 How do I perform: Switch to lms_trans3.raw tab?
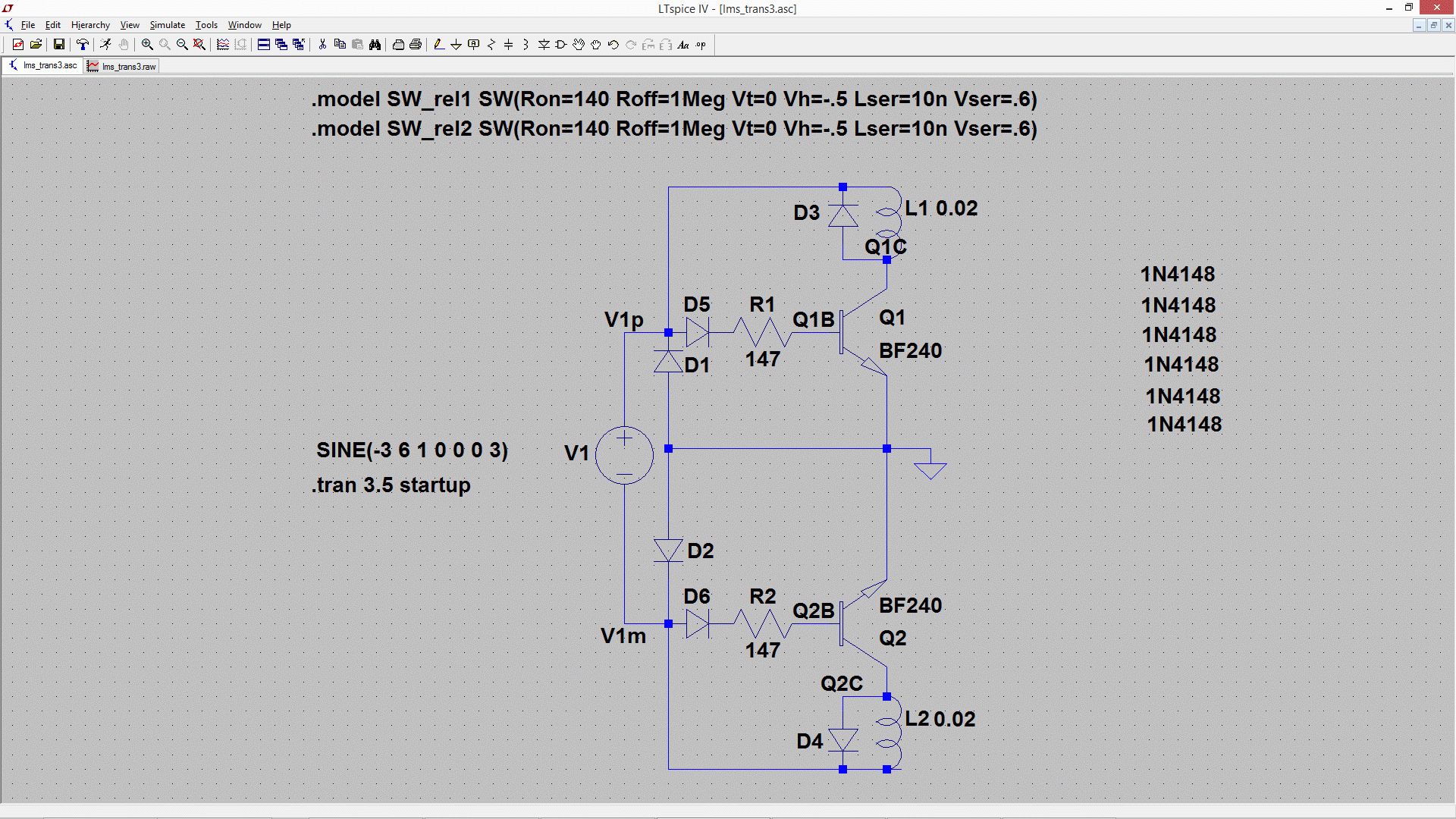[122, 66]
